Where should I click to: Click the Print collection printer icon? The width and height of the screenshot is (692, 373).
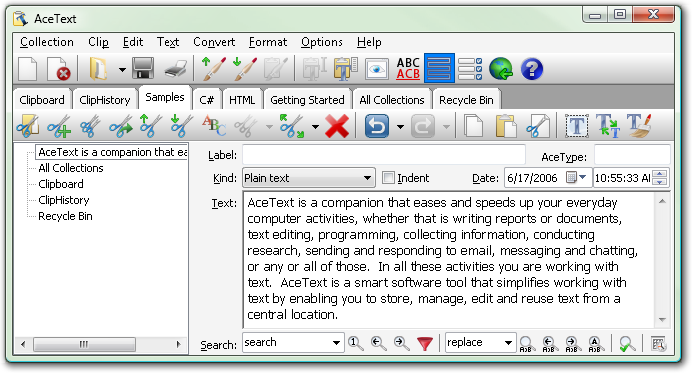[176, 69]
